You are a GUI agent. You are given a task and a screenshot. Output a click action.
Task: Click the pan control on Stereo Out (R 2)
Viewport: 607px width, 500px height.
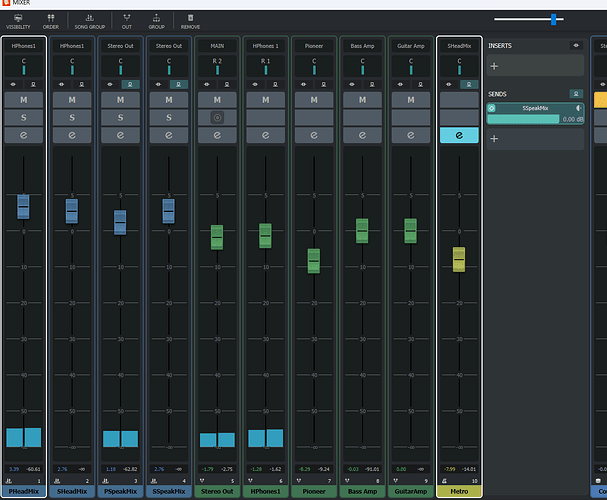coord(217,66)
